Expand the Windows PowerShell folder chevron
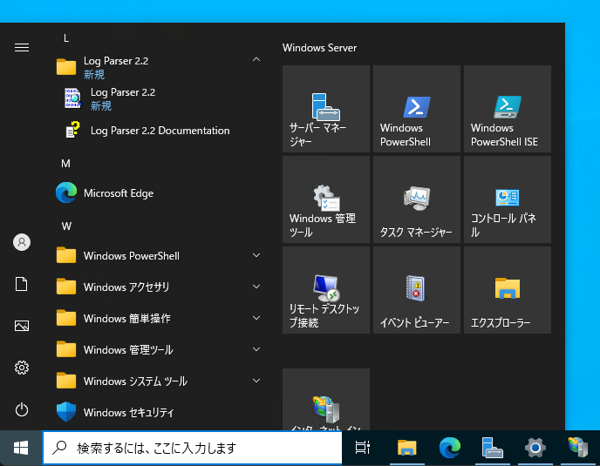 [256, 255]
